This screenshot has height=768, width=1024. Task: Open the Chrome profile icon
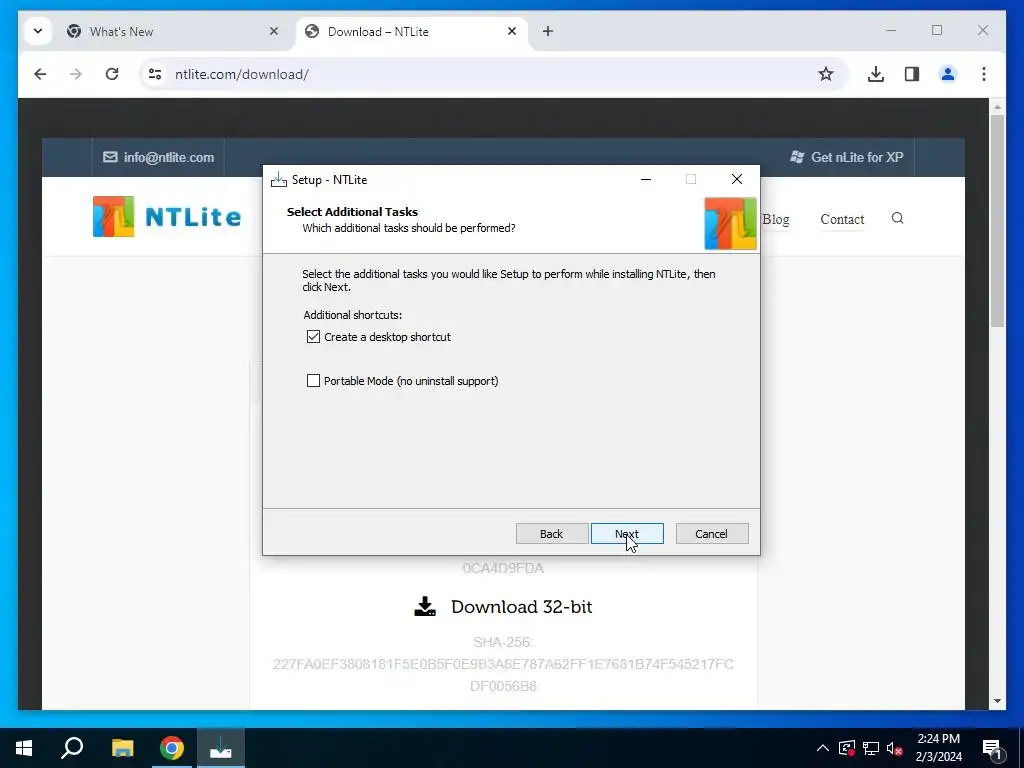(x=948, y=74)
